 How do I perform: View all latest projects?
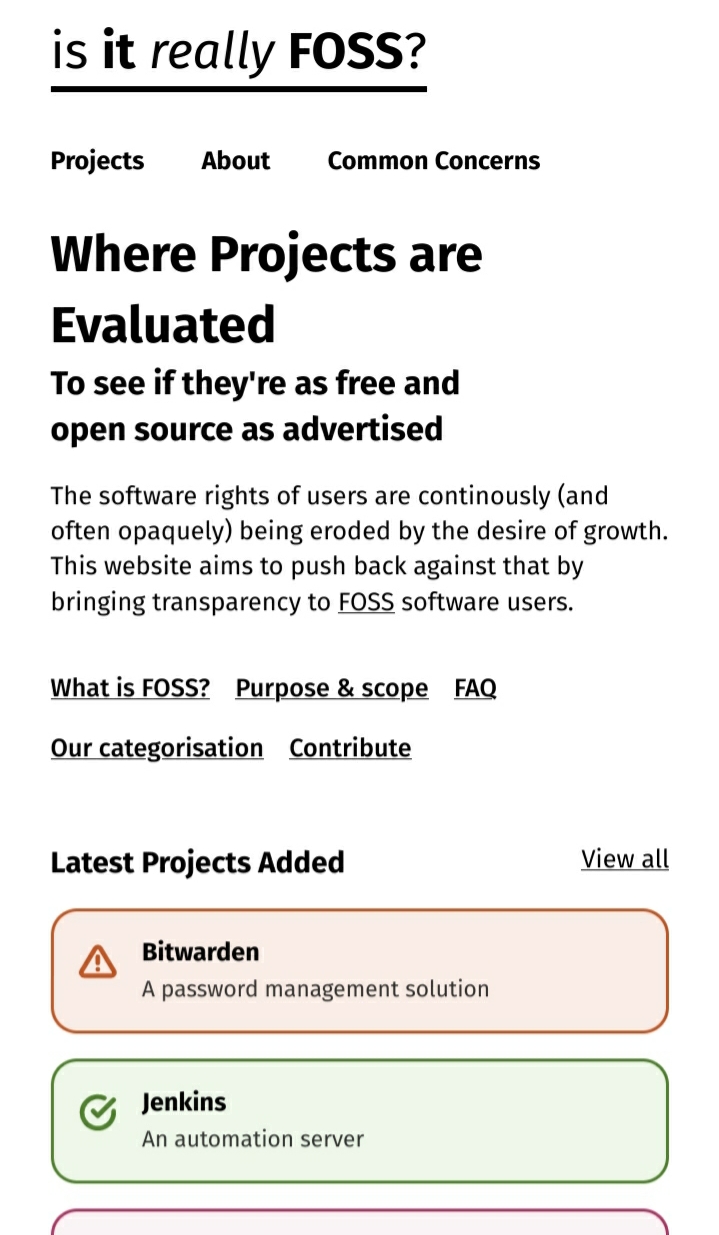click(x=624, y=859)
